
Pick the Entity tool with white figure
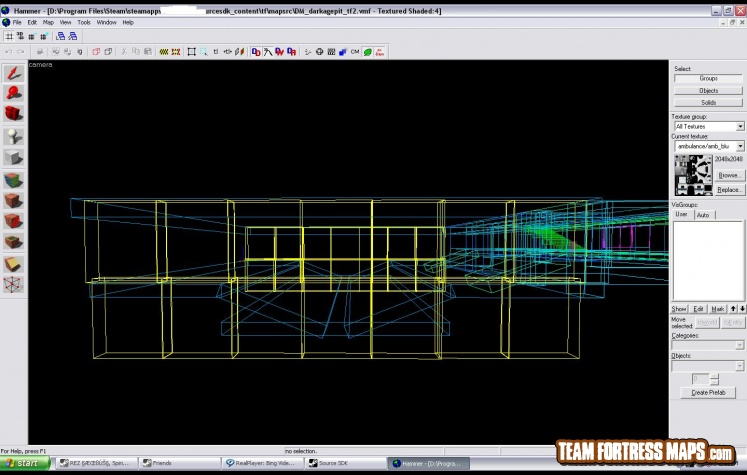coord(13,137)
